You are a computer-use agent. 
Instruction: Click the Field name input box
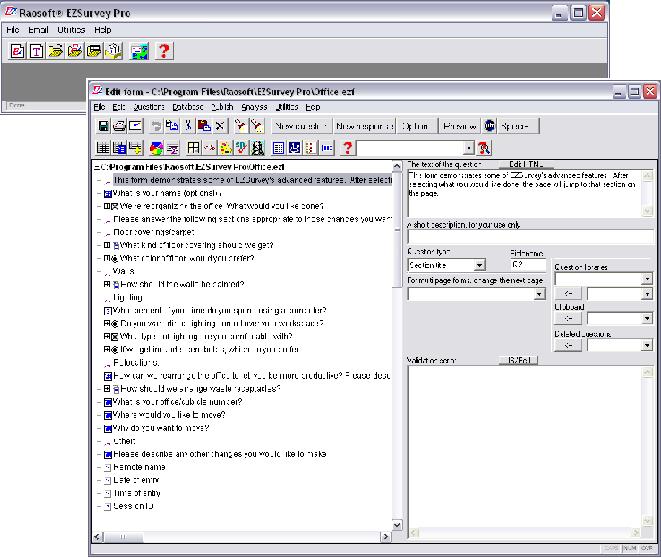pyautogui.click(x=528, y=264)
